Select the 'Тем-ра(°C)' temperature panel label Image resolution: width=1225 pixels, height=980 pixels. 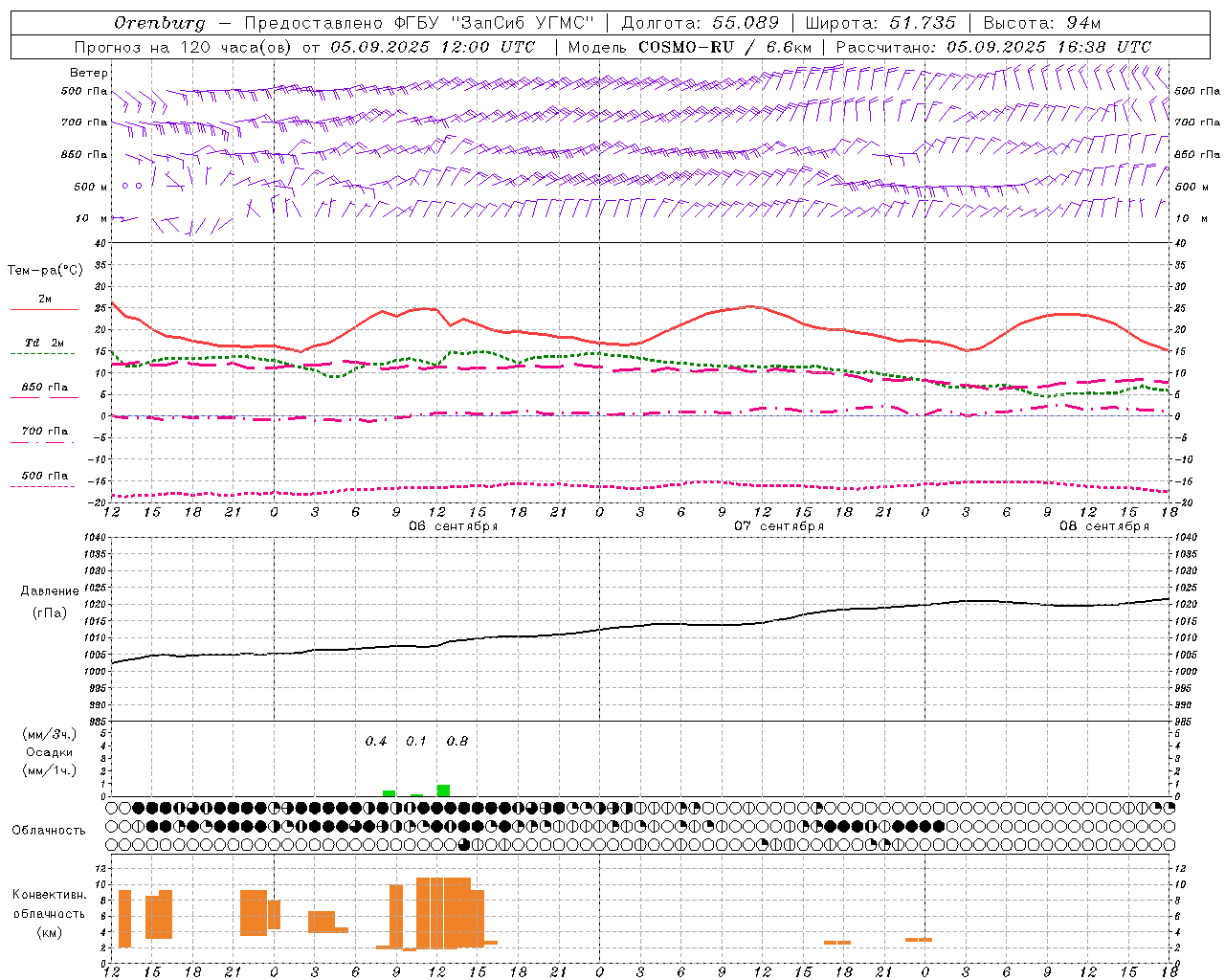[x=45, y=271]
